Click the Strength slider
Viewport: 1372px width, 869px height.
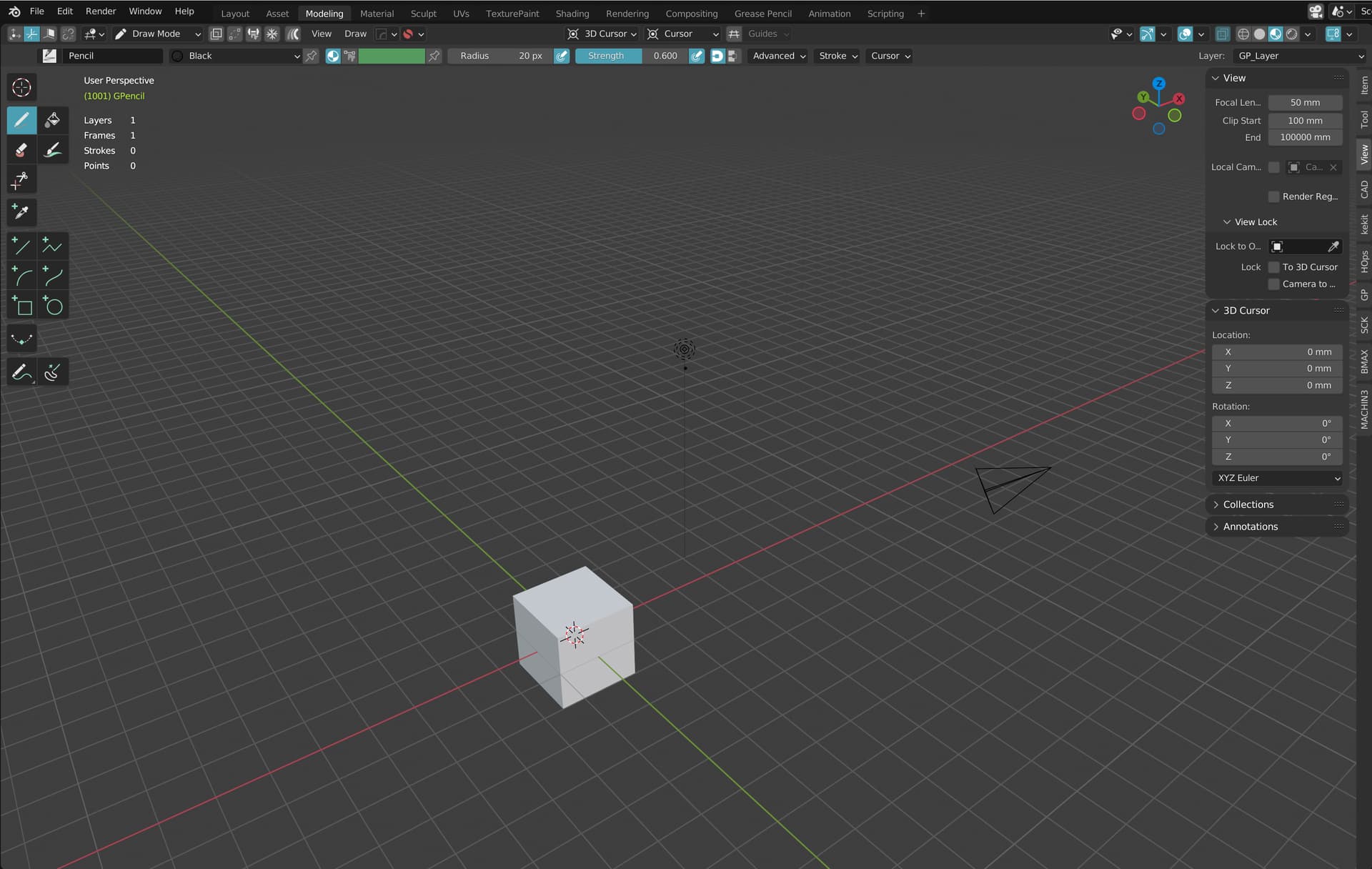tap(630, 56)
